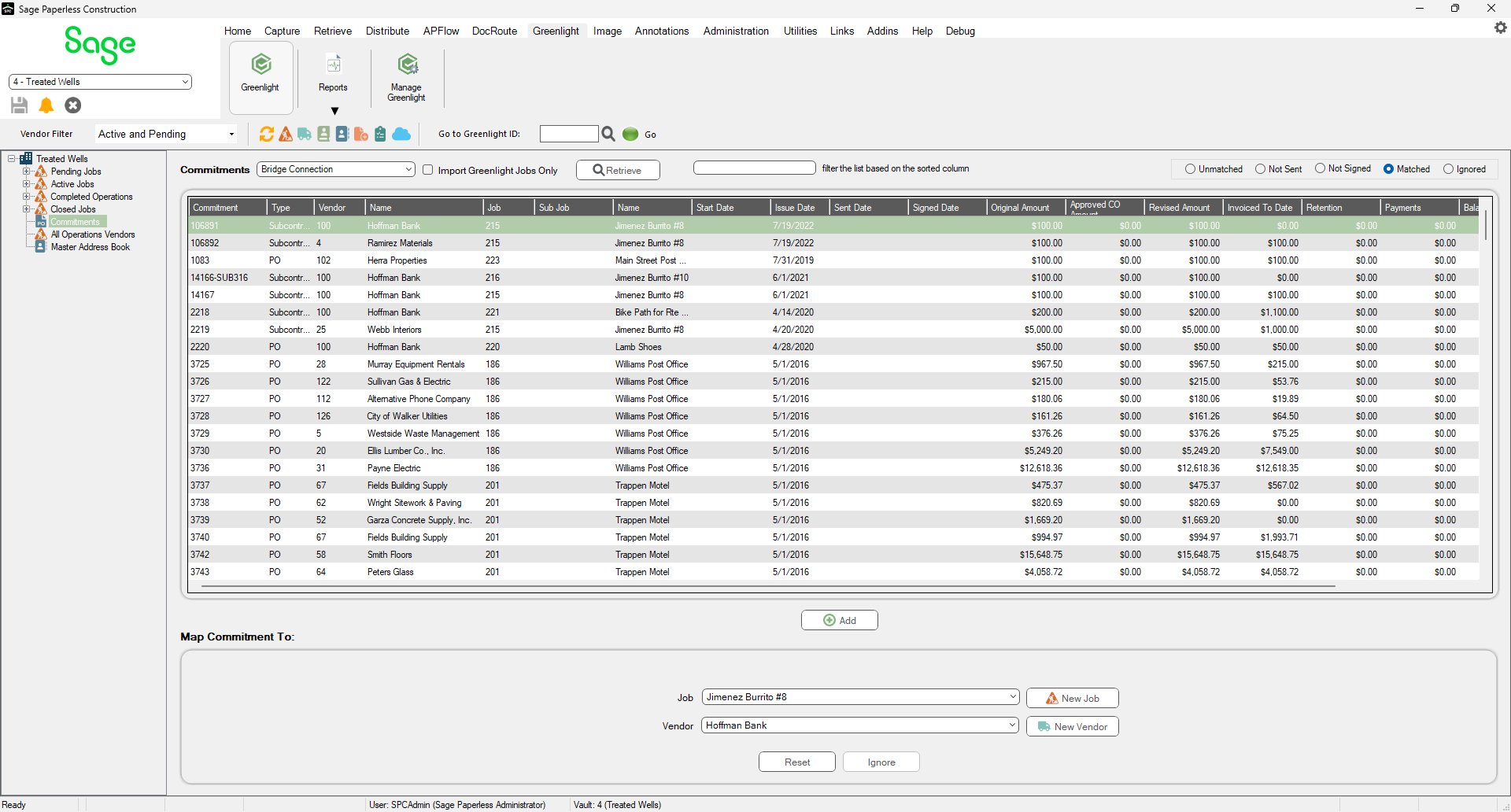Open the Job dropdown Jimenez Burrito #8
Image resolution: width=1511 pixels, height=812 pixels.
(860, 697)
